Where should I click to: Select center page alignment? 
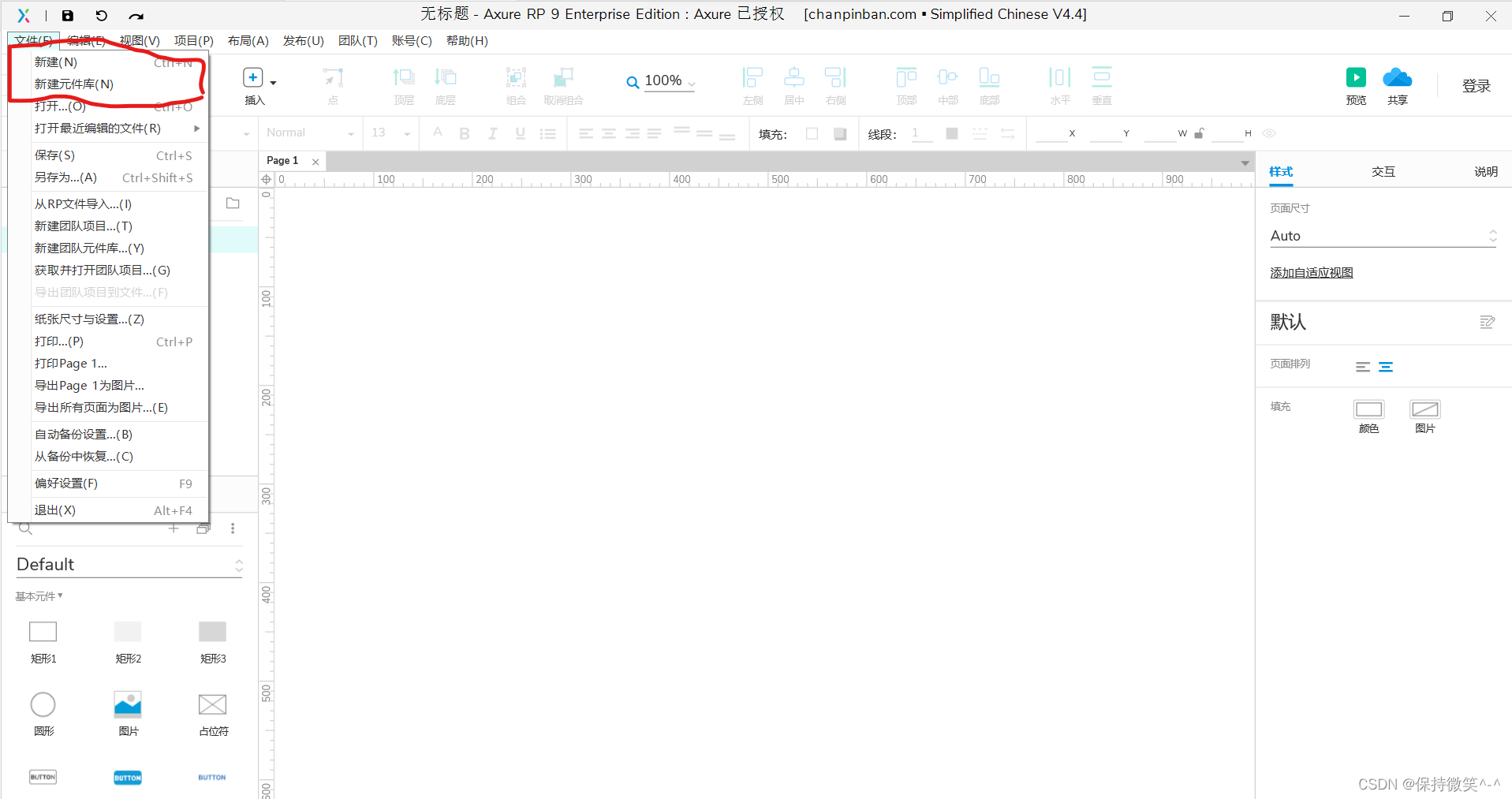point(1386,367)
